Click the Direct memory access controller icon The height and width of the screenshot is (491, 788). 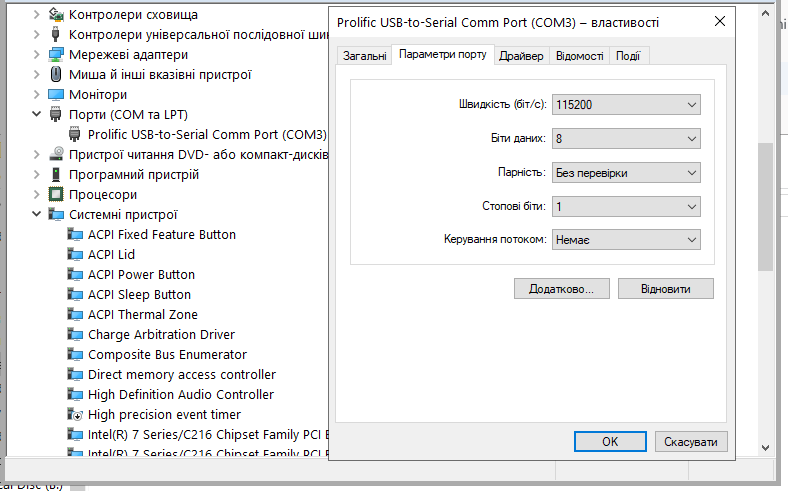coord(75,374)
